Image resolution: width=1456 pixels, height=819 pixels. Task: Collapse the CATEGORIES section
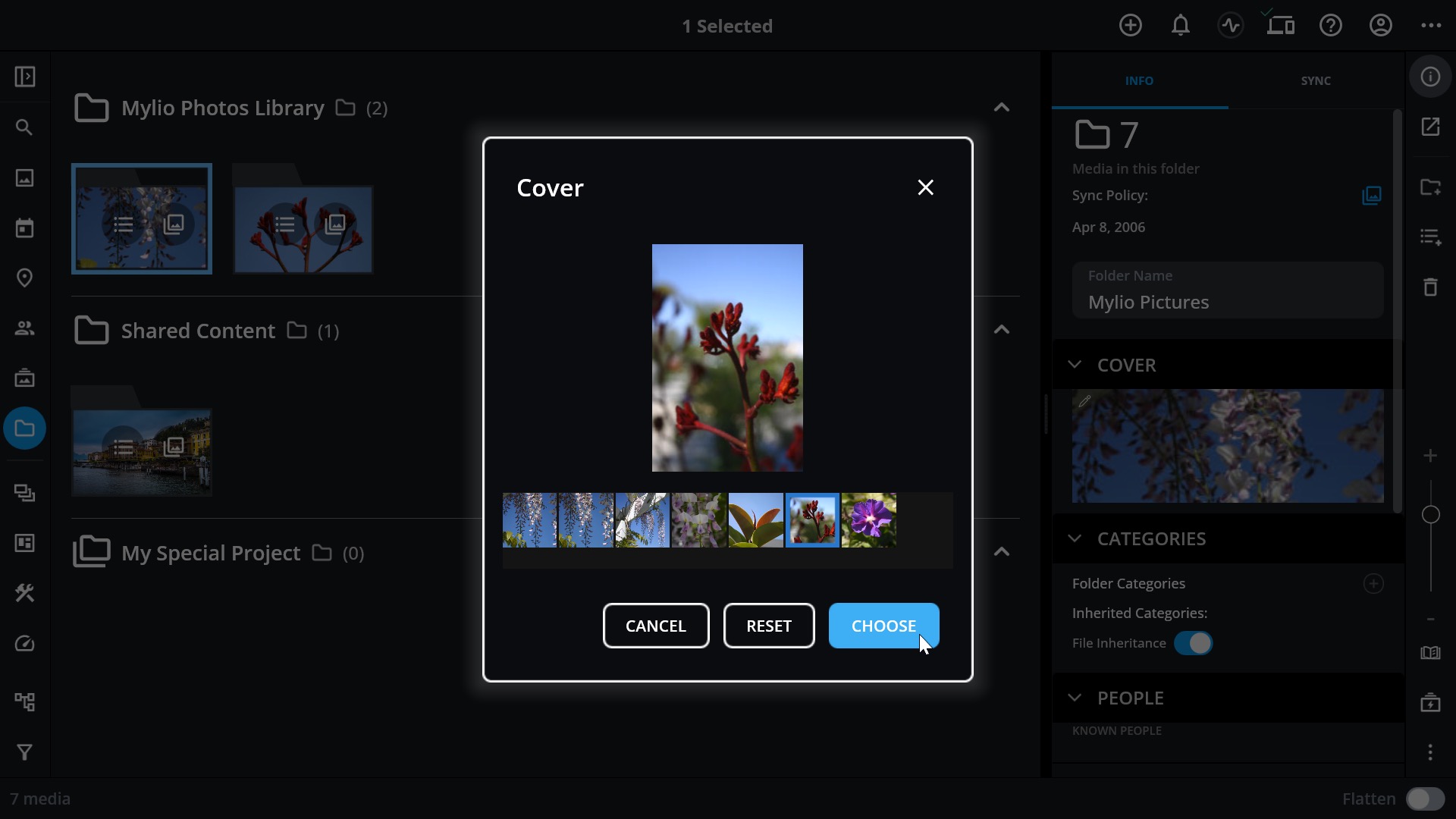1075,538
